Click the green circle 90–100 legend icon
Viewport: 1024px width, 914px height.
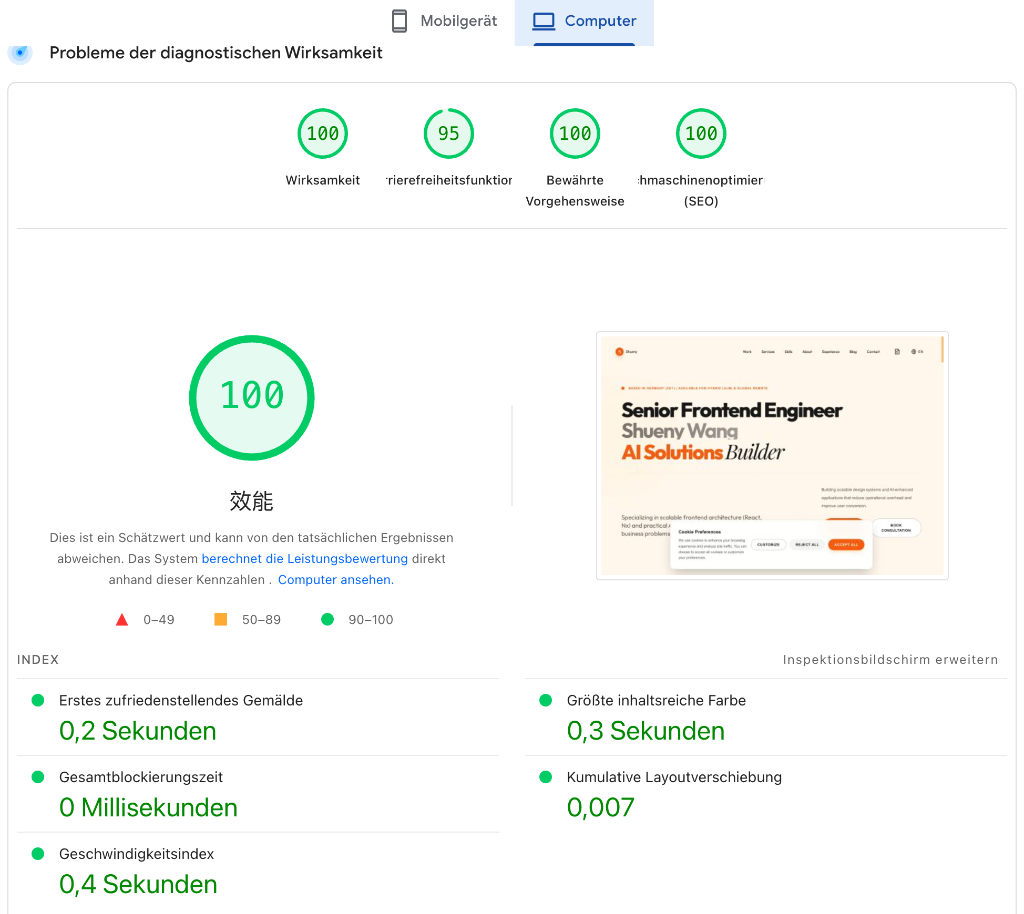(327, 620)
